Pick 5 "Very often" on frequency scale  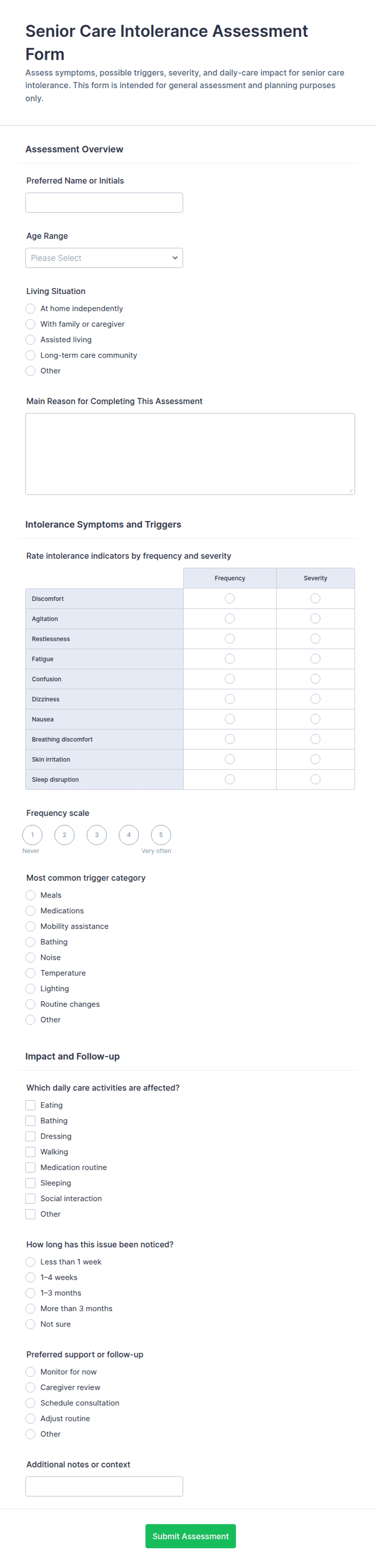pyautogui.click(x=161, y=835)
